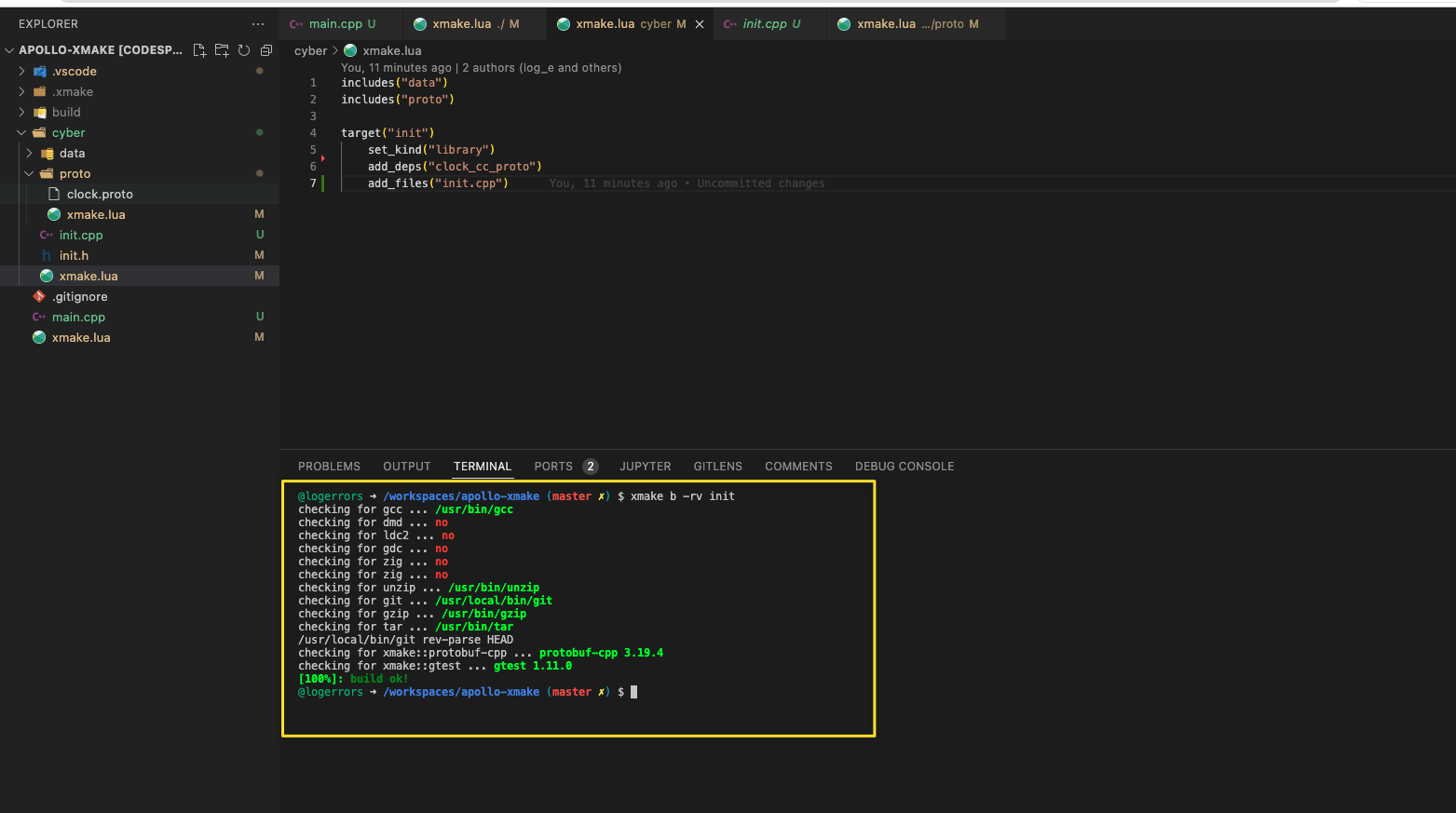This screenshot has height=813, width=1456.
Task: Click the New Folder icon in Explorer header
Action: [222, 50]
